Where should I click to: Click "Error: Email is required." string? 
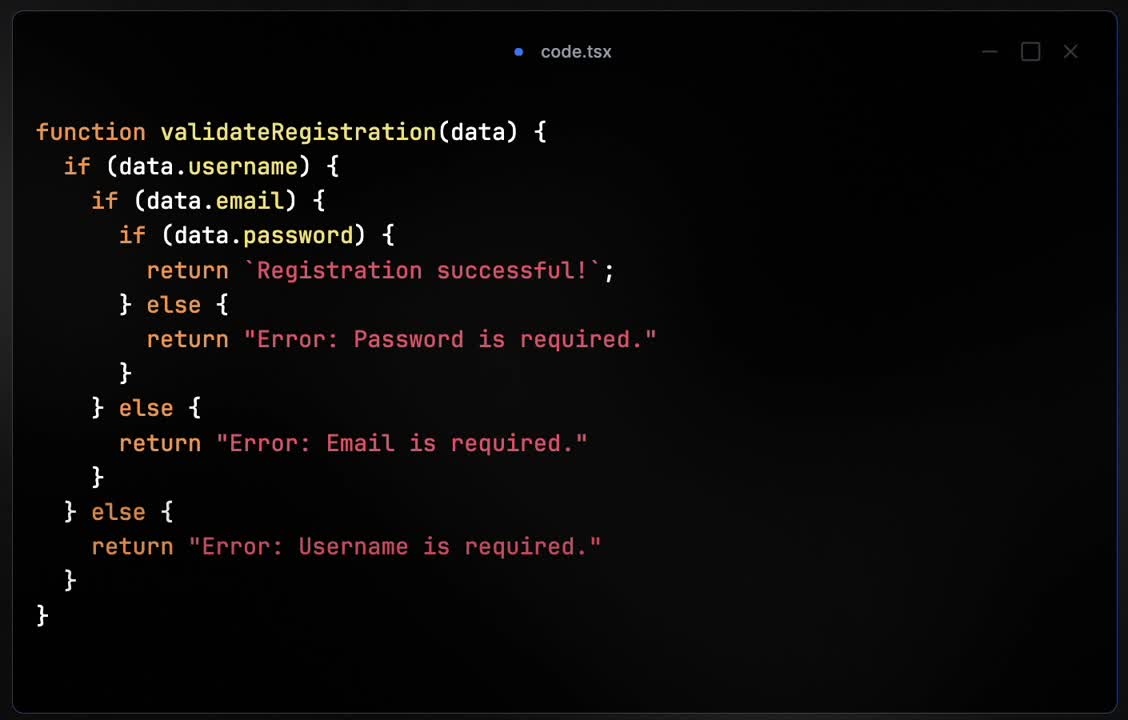point(401,443)
